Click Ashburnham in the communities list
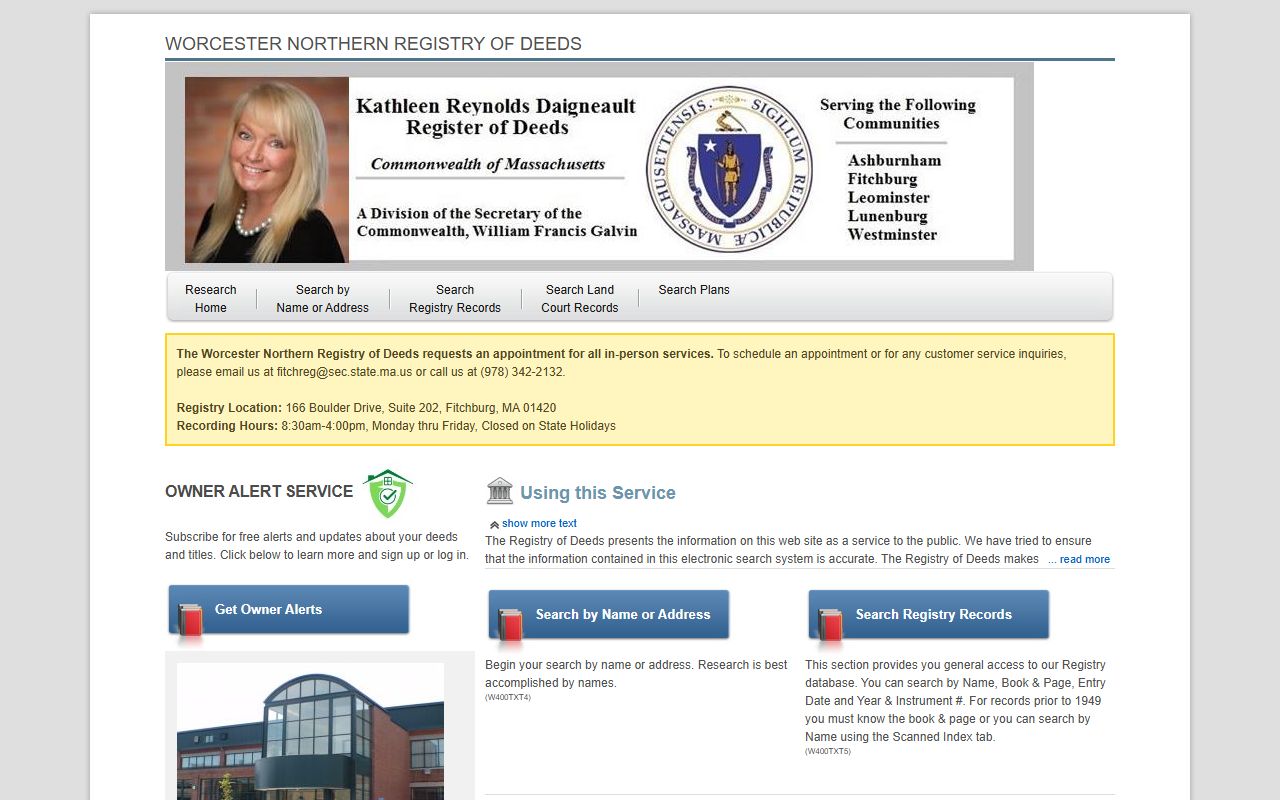Viewport: 1280px width, 800px height. 894,161
